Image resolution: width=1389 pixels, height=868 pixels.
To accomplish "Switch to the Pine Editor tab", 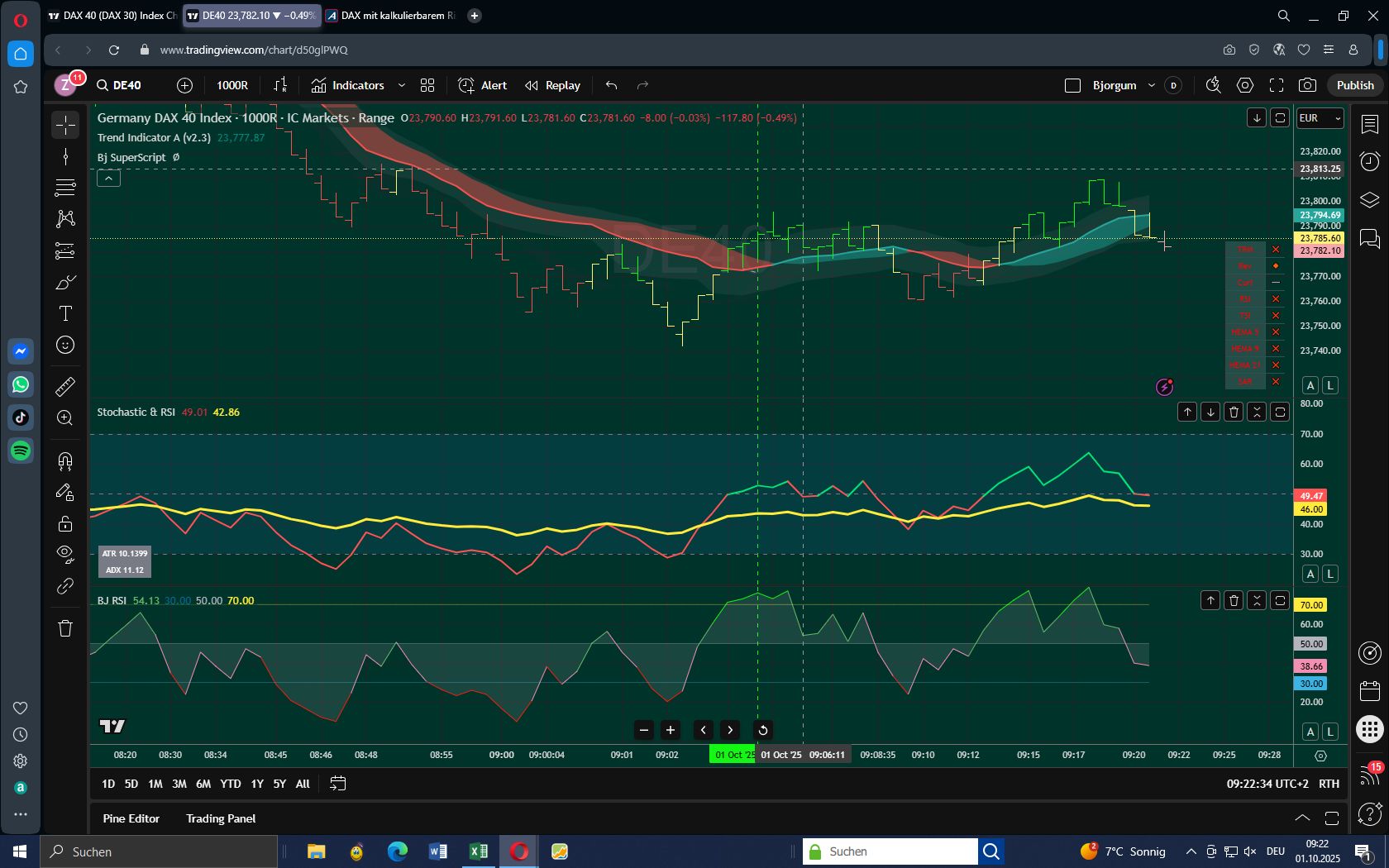I will tap(131, 818).
